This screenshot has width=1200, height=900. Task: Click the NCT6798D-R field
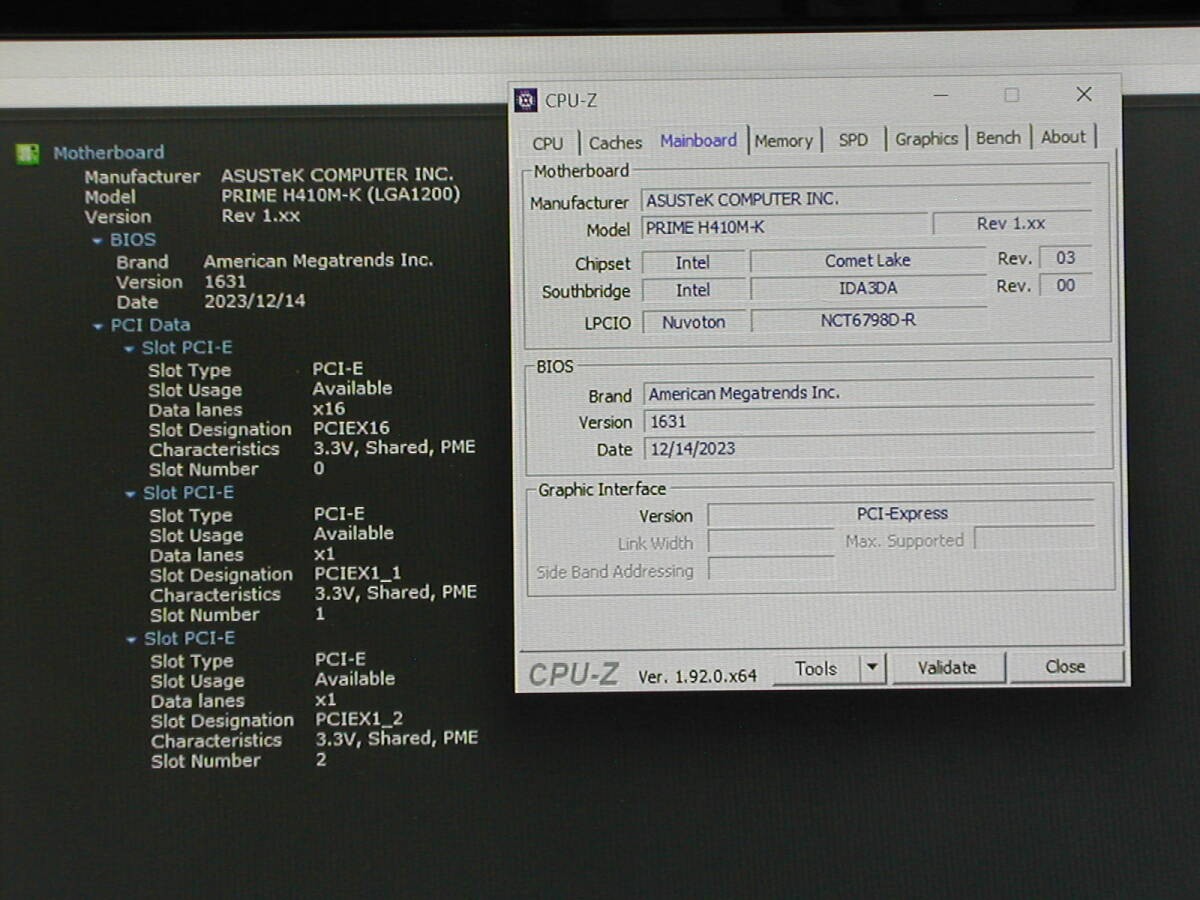[x=868, y=321]
